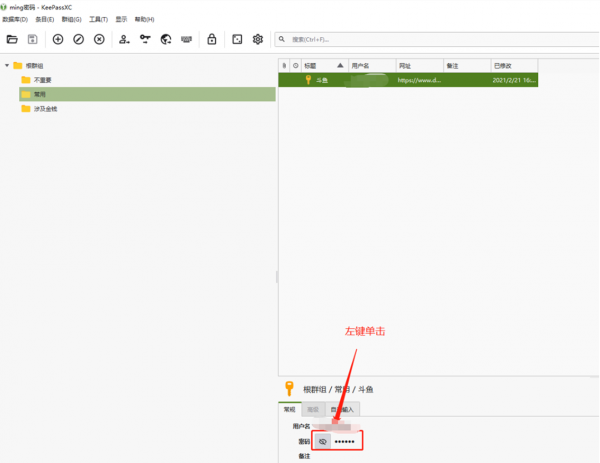Image resolution: width=600 pixels, height=463 pixels.
Task: Sort entries by 已修改 column header
Action: click(x=505, y=65)
